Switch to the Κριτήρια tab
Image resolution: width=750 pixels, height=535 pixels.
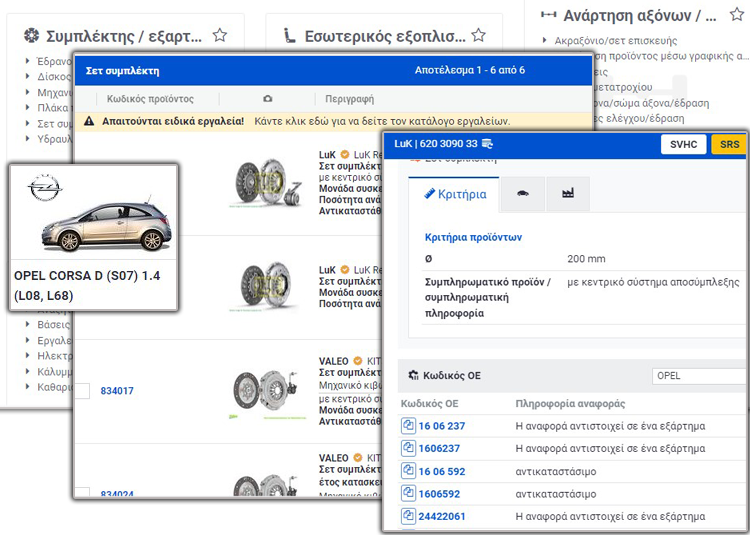click(x=454, y=194)
